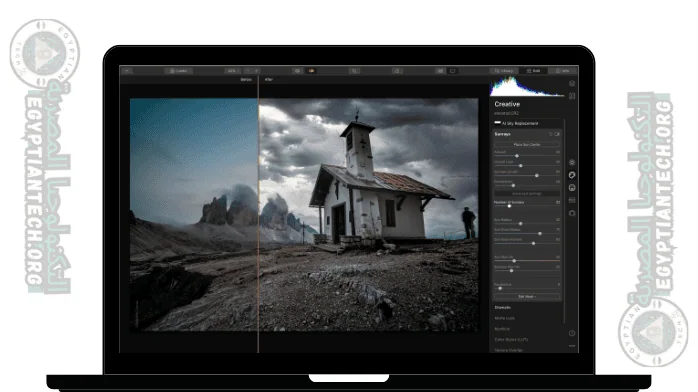Adjust the Number of Sunrays slider
This screenshot has width=698, height=392.
coord(527,206)
